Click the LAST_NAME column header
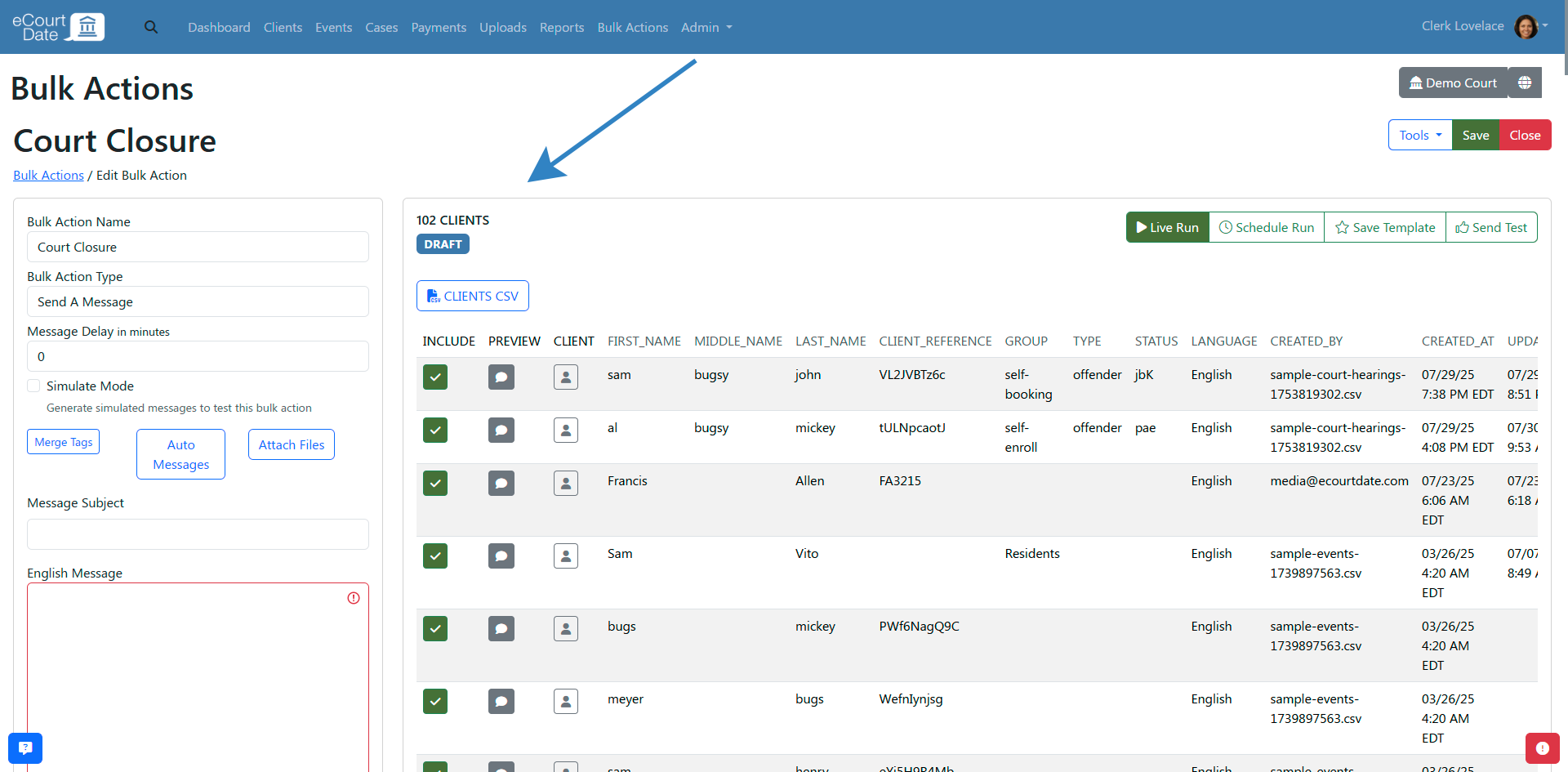The height and width of the screenshot is (772, 1568). (831, 341)
